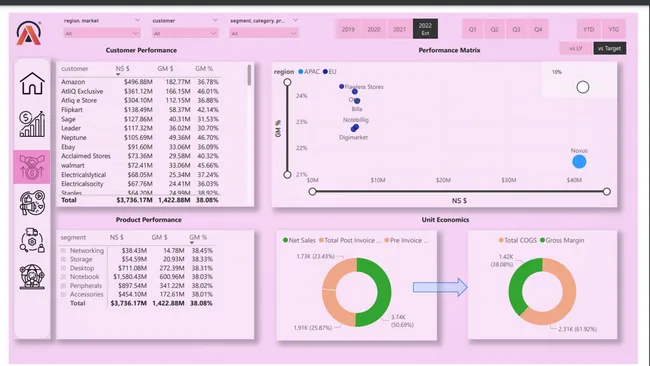Click the Novus bubble in Performance Matrix

pos(579,162)
